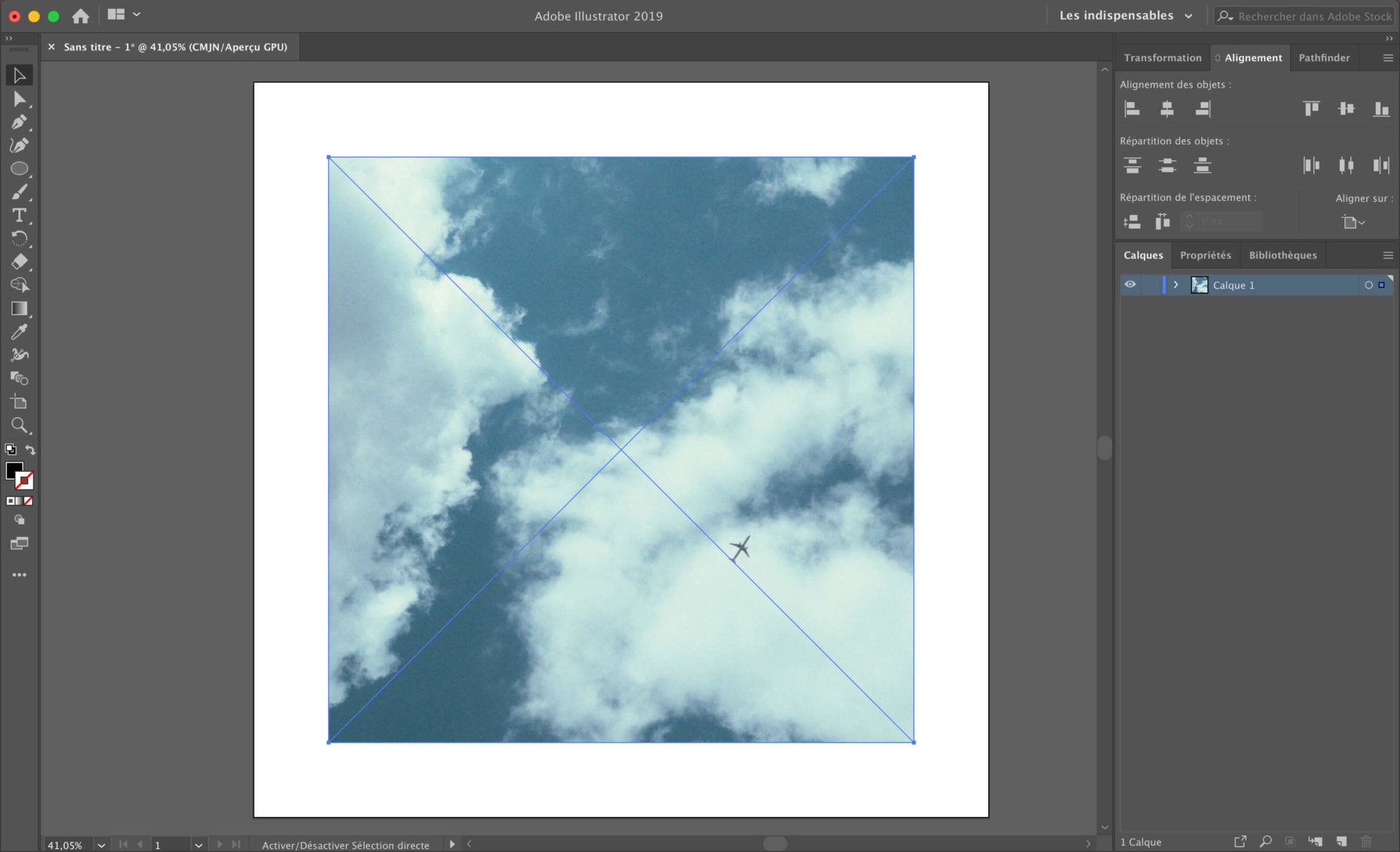Choose the Type tool

[x=19, y=215]
